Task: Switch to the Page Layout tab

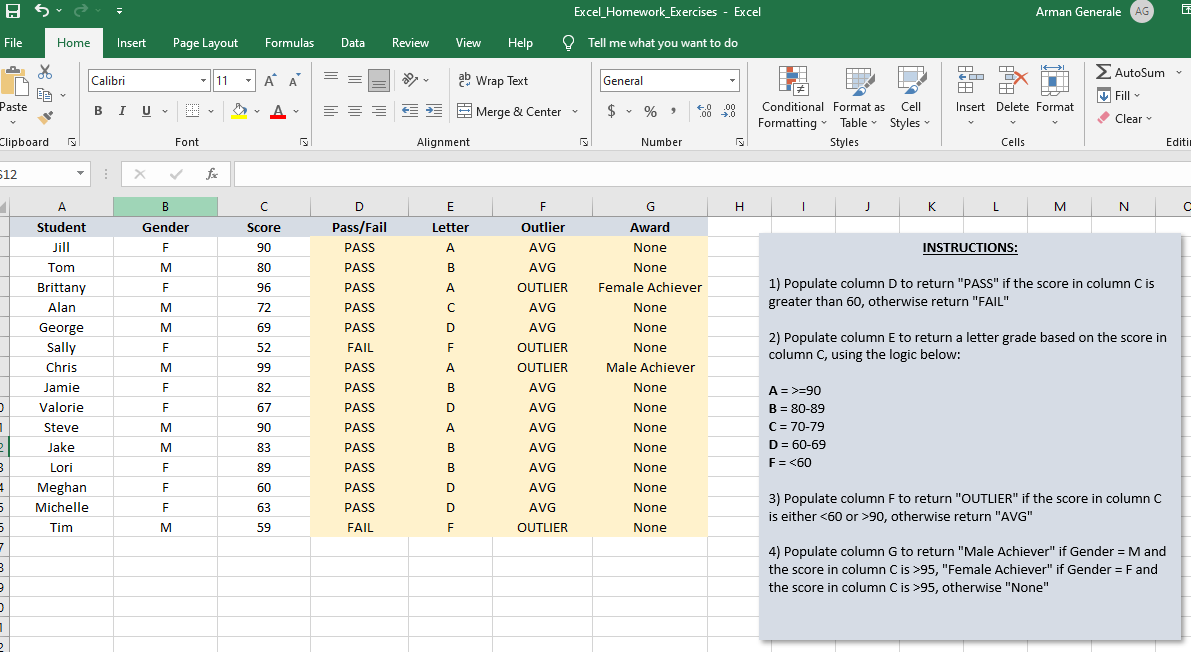Action: pos(205,43)
